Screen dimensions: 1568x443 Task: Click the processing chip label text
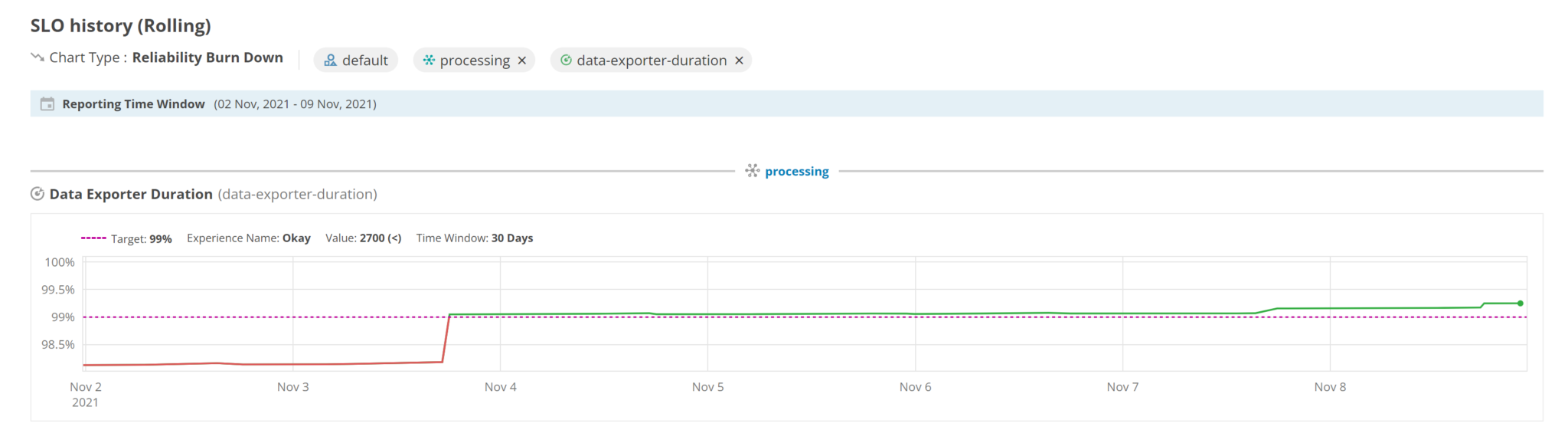475,61
